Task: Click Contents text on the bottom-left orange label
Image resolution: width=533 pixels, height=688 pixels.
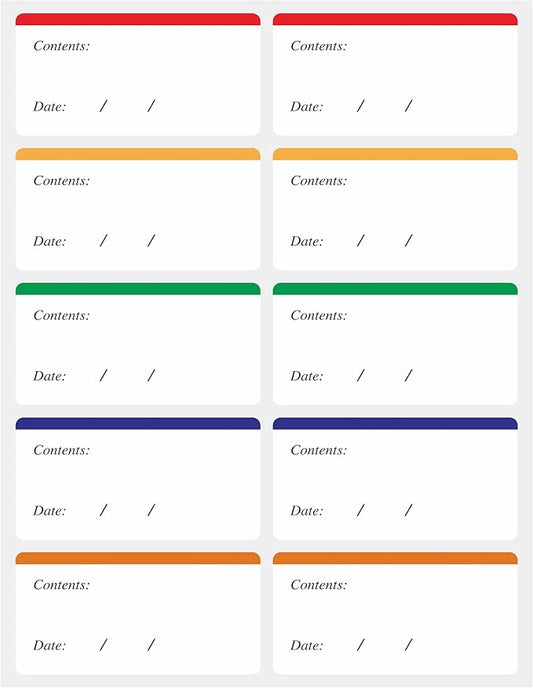Action: [61, 585]
